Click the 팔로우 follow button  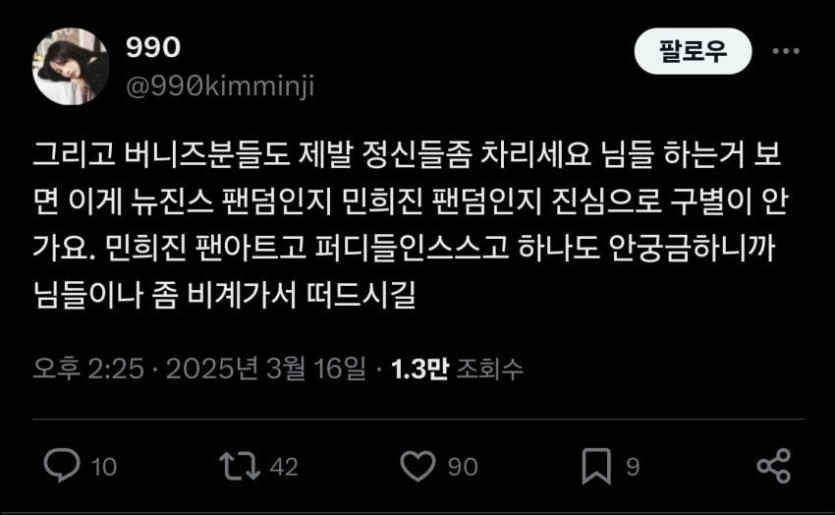tap(693, 51)
